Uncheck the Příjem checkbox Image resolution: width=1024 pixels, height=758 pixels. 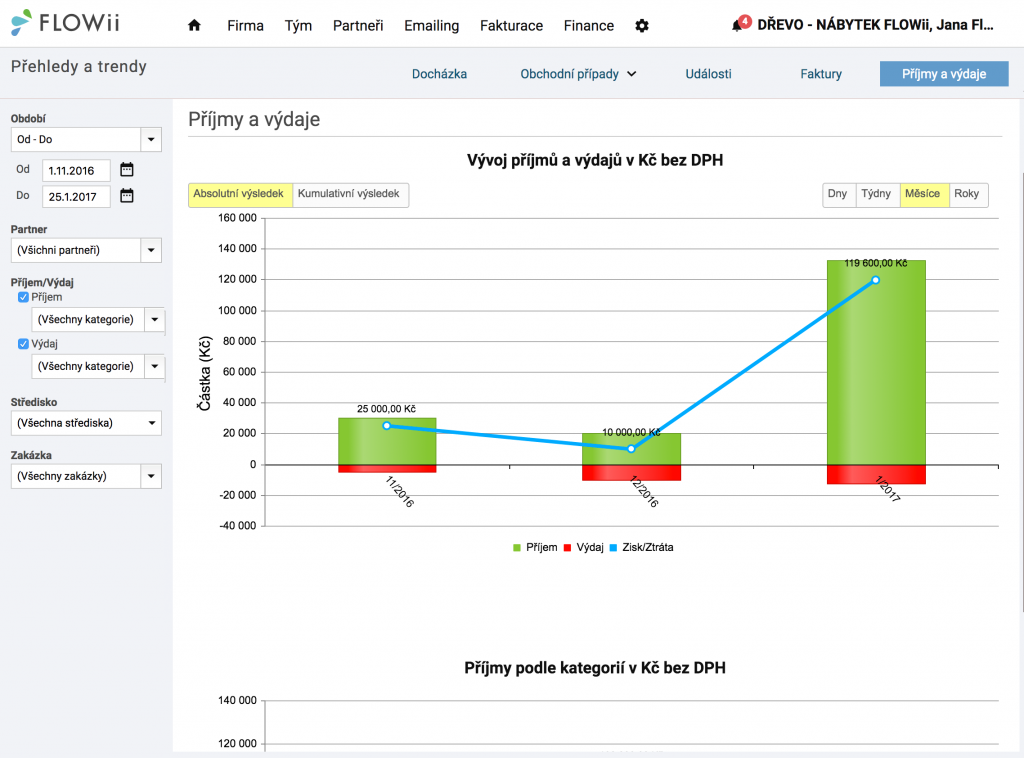coord(24,297)
